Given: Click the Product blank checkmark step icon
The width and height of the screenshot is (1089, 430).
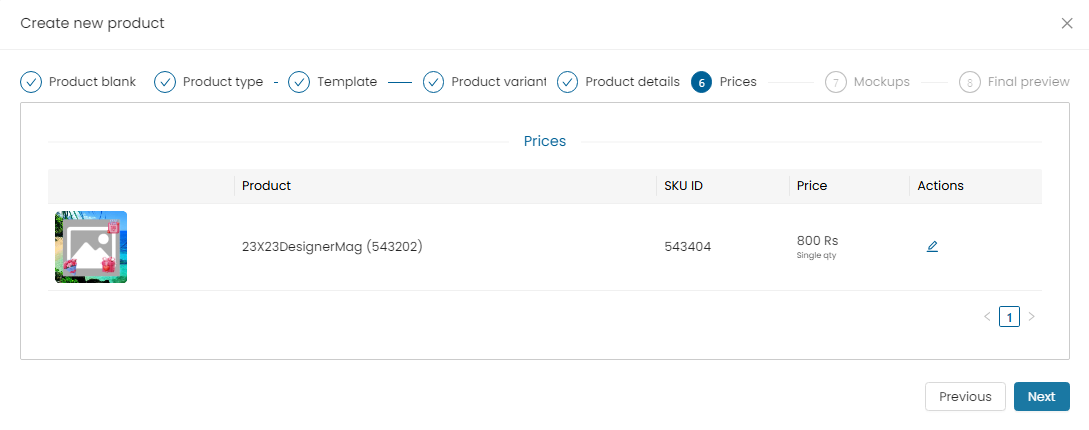Looking at the screenshot, I should click(31, 82).
